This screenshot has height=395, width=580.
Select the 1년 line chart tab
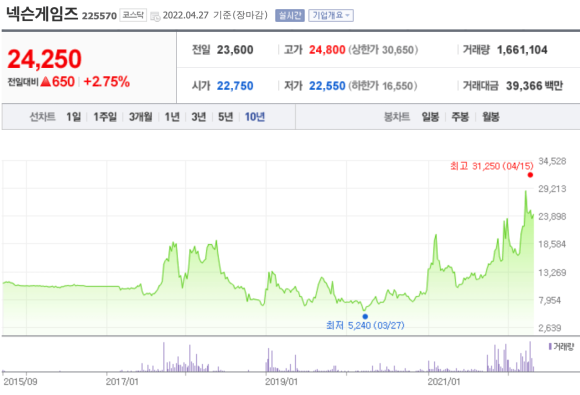(x=172, y=117)
